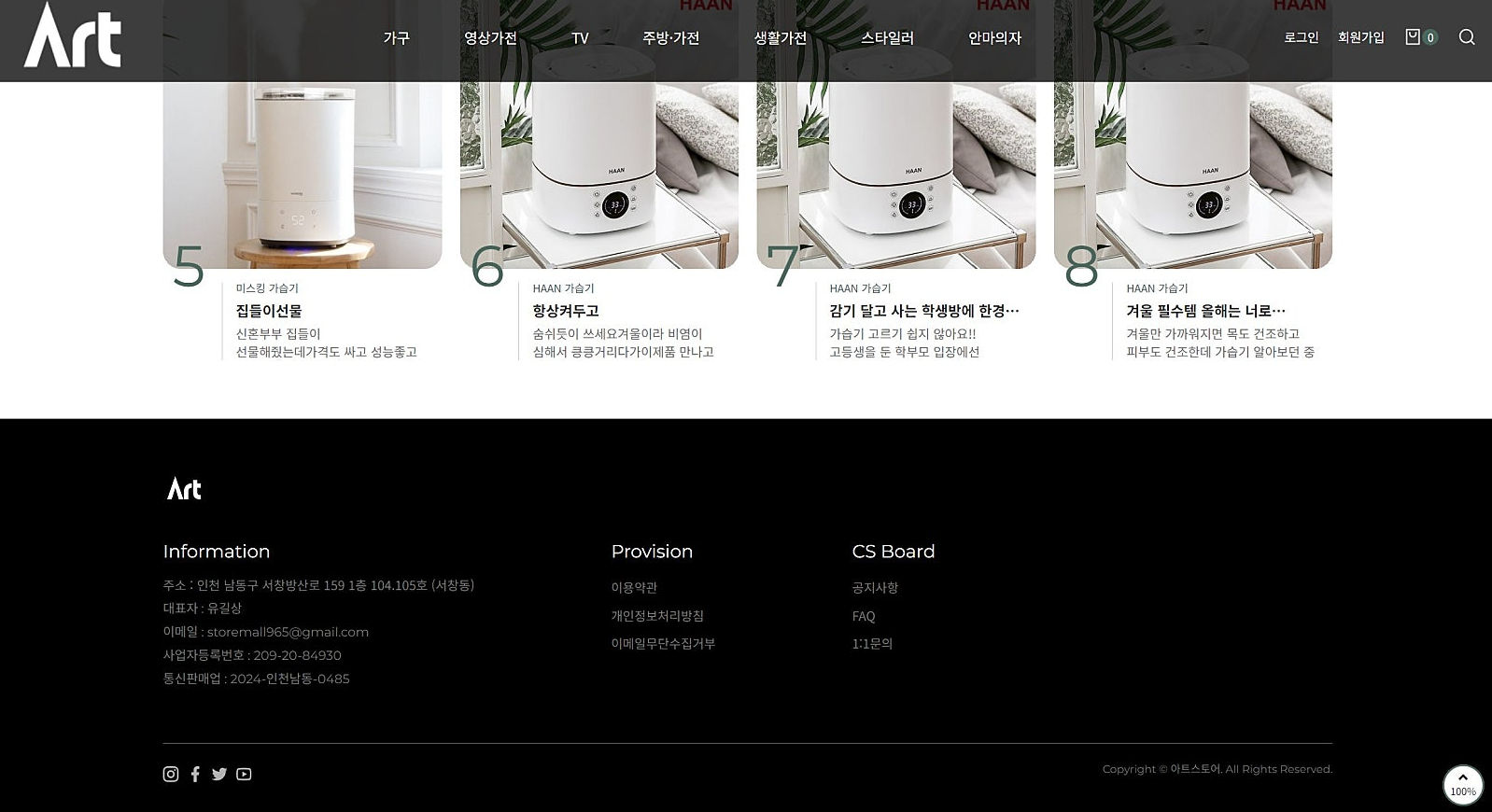Click the scroll-to-top 100% button
This screenshot has width=1492, height=812.
tap(1463, 785)
